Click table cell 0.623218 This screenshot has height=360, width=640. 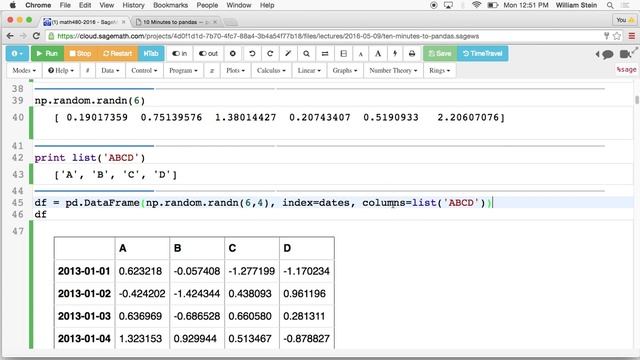click(140, 271)
